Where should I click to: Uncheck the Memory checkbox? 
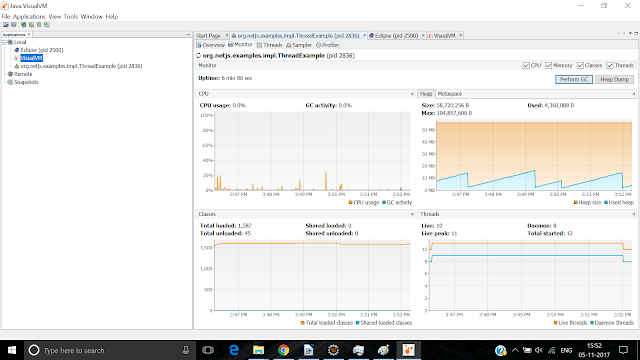point(549,65)
